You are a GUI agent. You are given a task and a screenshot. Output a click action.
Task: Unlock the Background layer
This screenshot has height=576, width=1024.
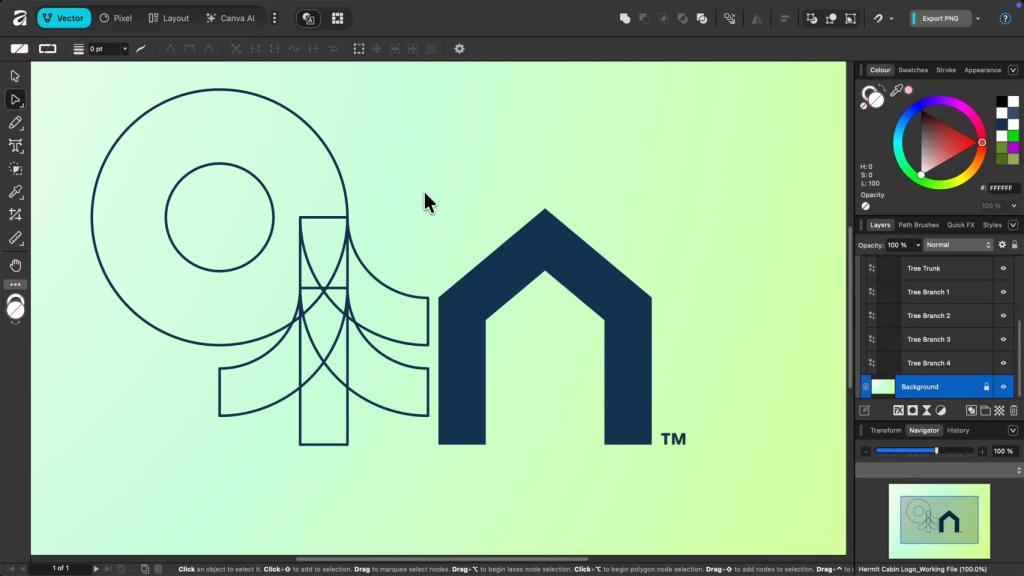tap(986, 386)
